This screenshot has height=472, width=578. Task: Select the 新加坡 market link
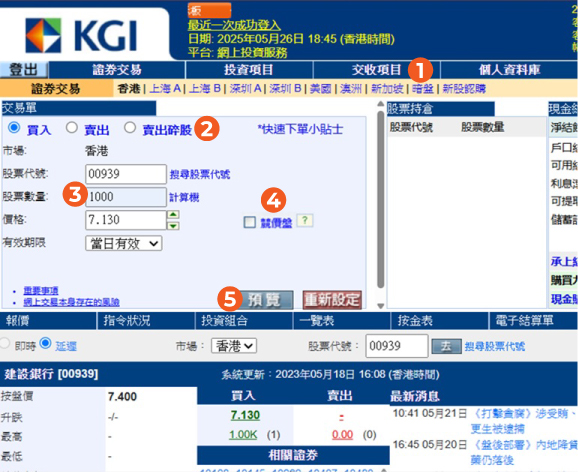(387, 88)
